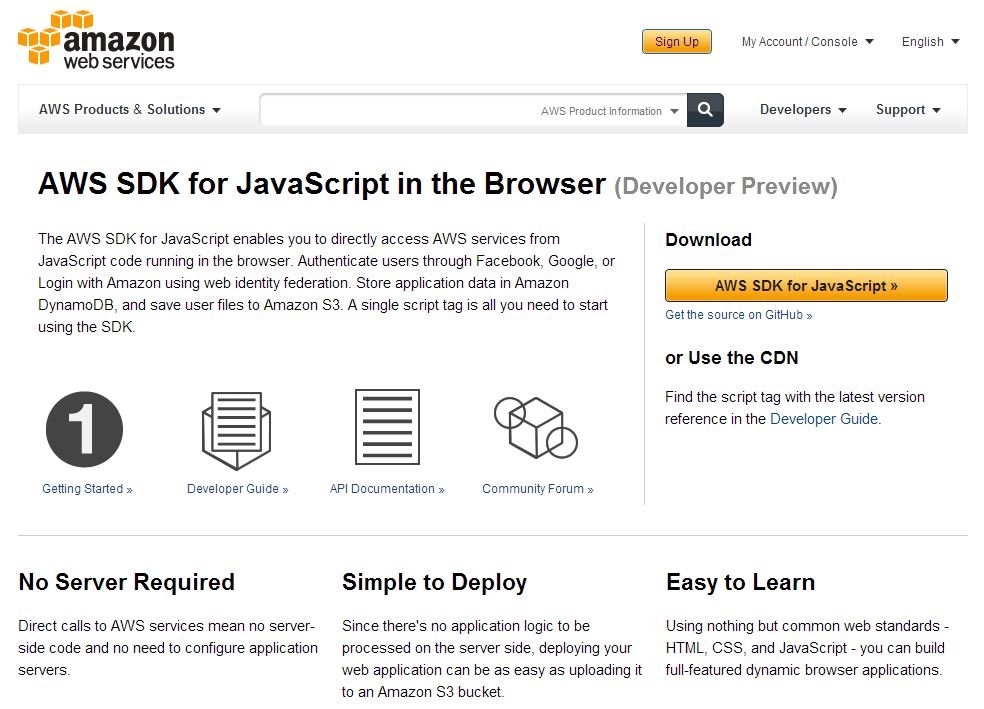The height and width of the screenshot is (709, 984).
Task: Click the No Server Required heading
Action: point(127,582)
